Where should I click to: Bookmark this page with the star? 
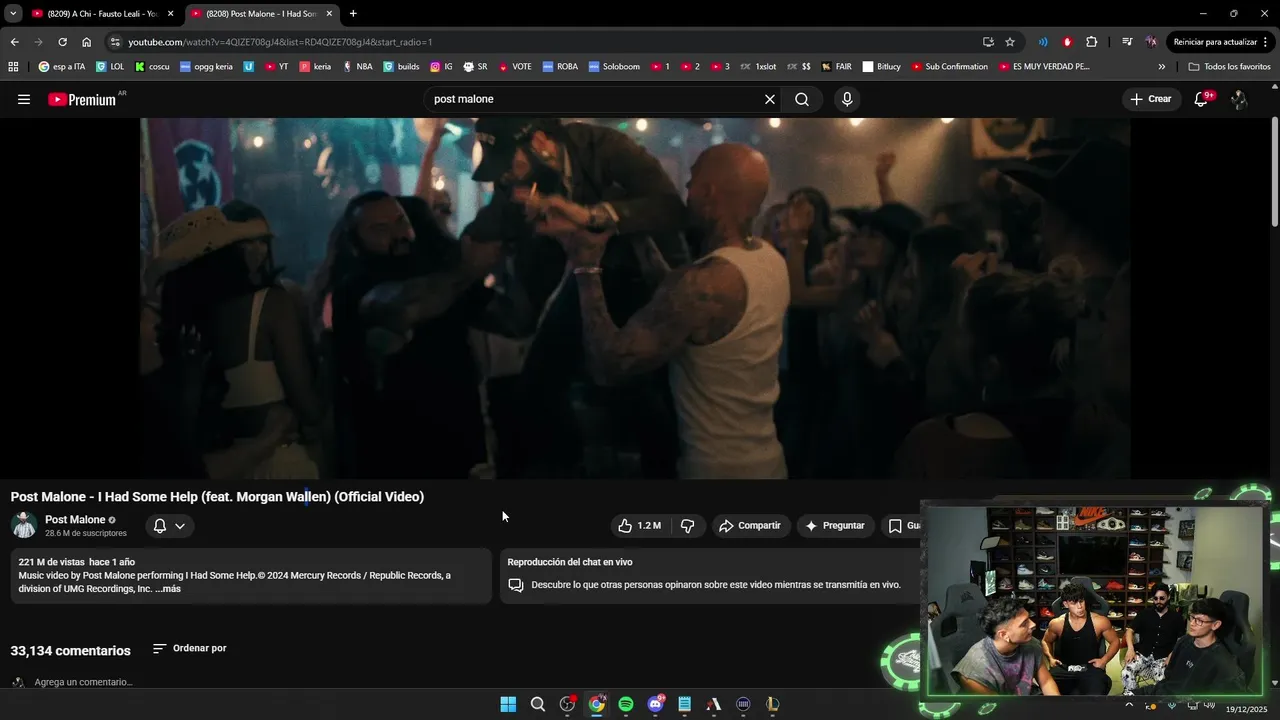click(x=1010, y=42)
